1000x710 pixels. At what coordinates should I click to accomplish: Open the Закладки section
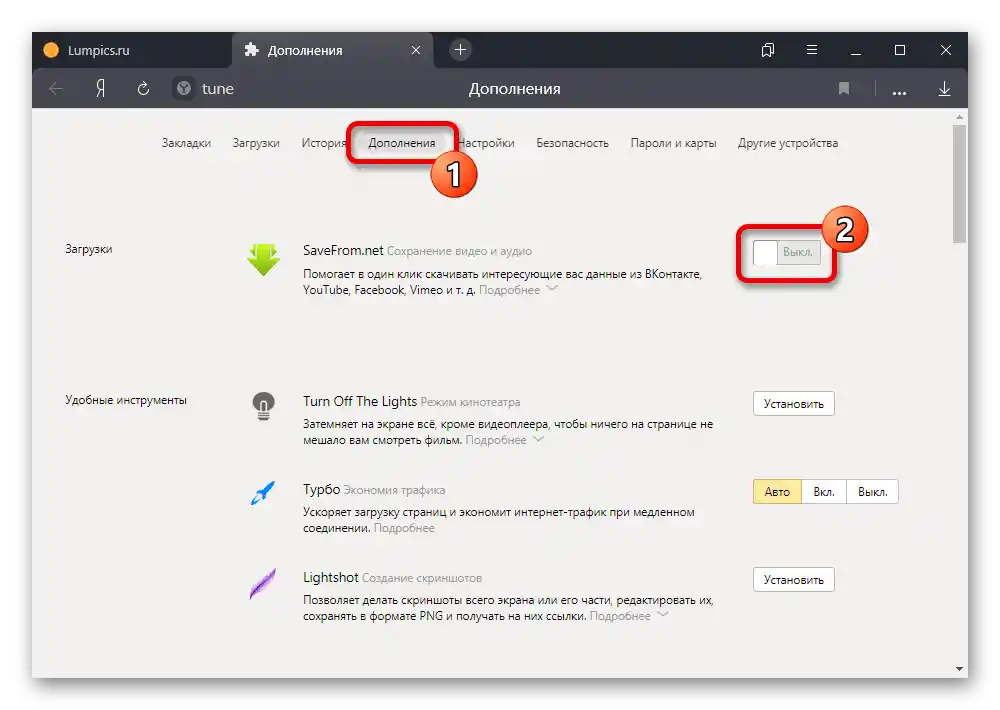click(x=186, y=143)
